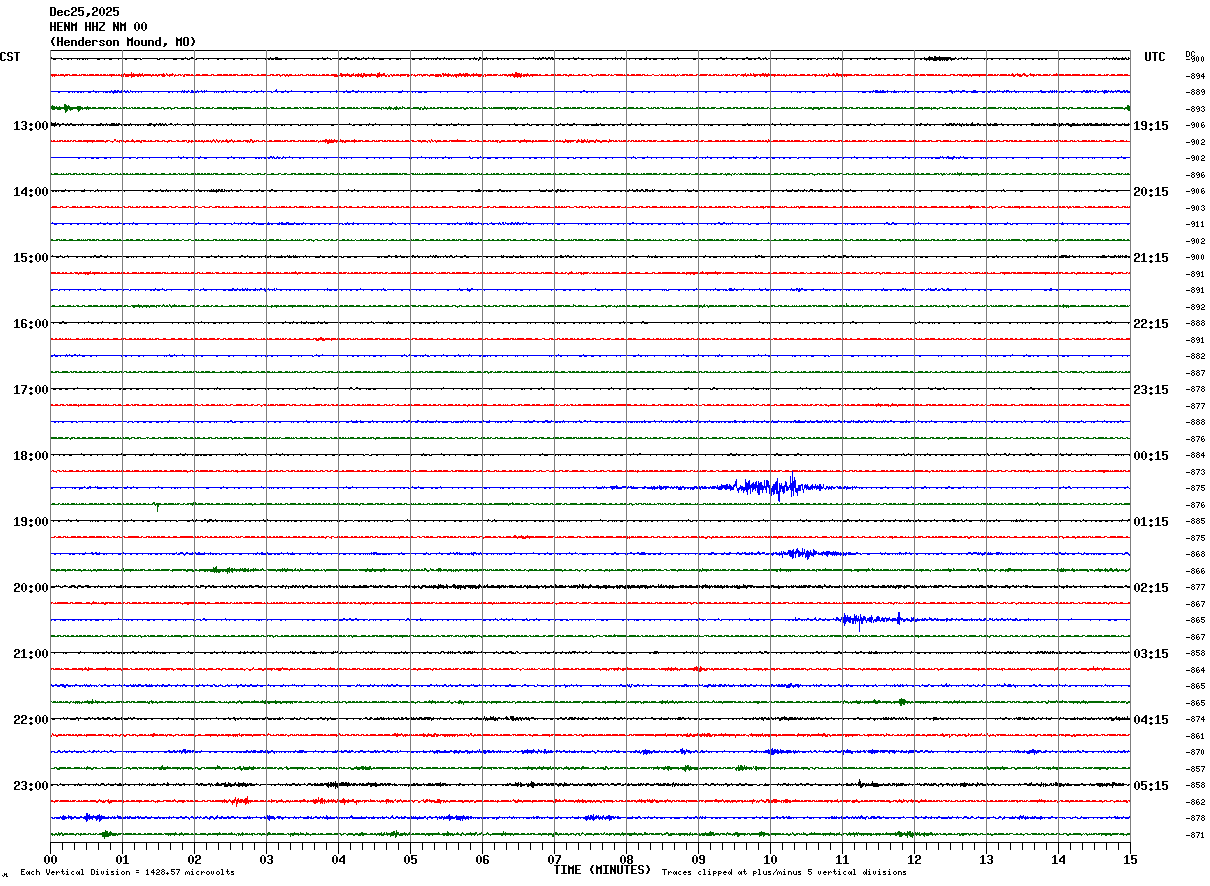The width and height of the screenshot is (1210, 886).
Task: Click the DC offset value -870
Action: coord(1195,752)
